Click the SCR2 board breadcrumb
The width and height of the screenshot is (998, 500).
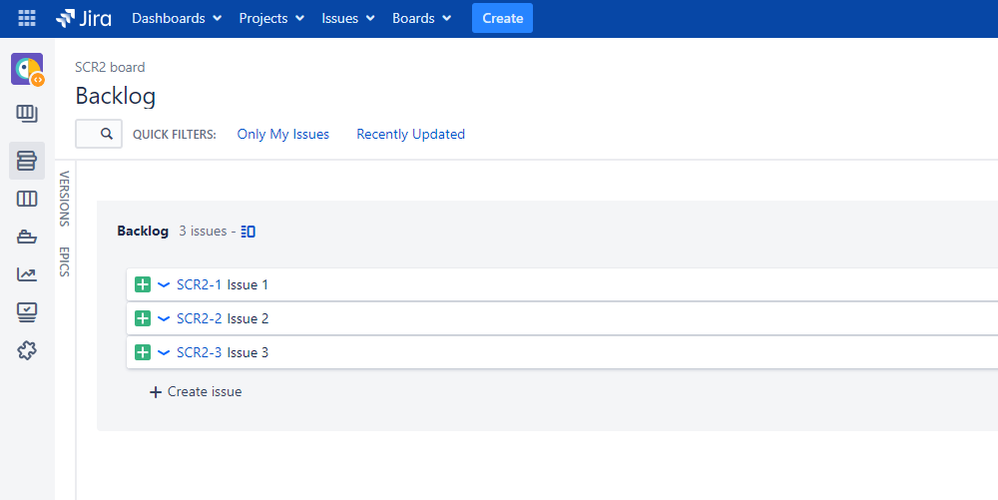coord(110,67)
